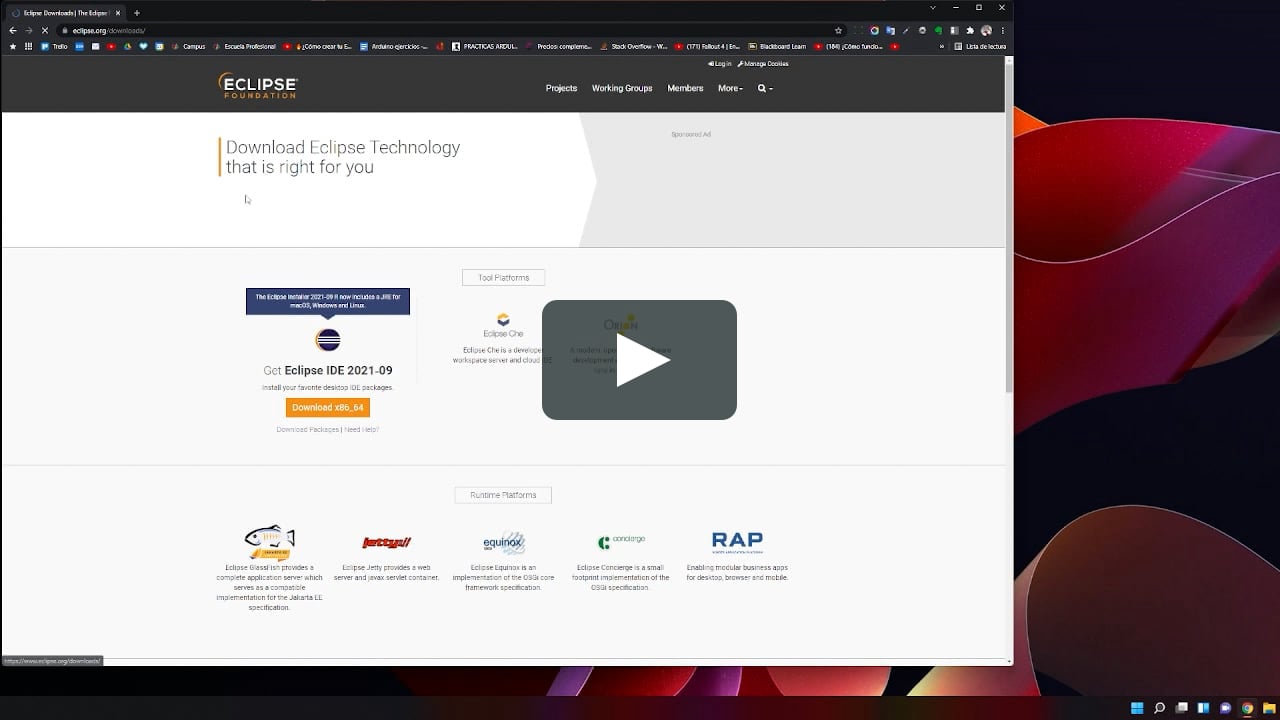Click the Chrome profile avatar
The height and width of the screenshot is (720, 1280).
(x=986, y=31)
